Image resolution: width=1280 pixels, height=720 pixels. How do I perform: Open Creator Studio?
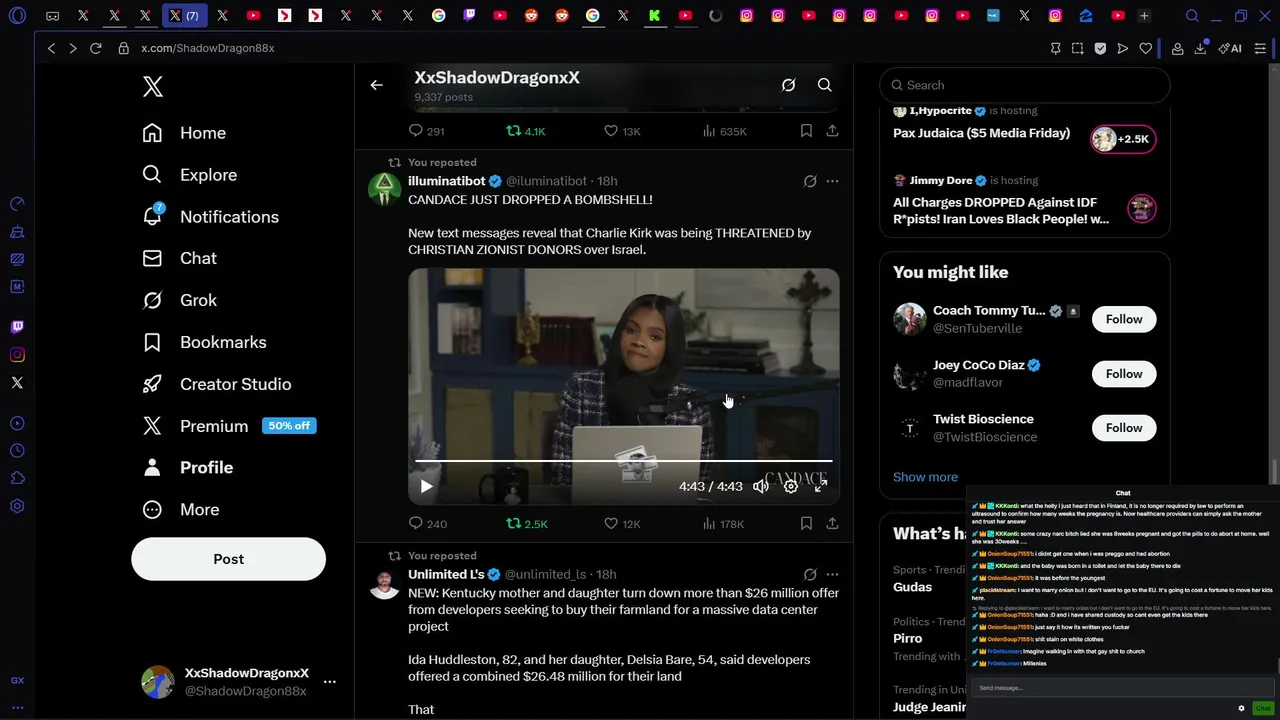tap(217, 384)
